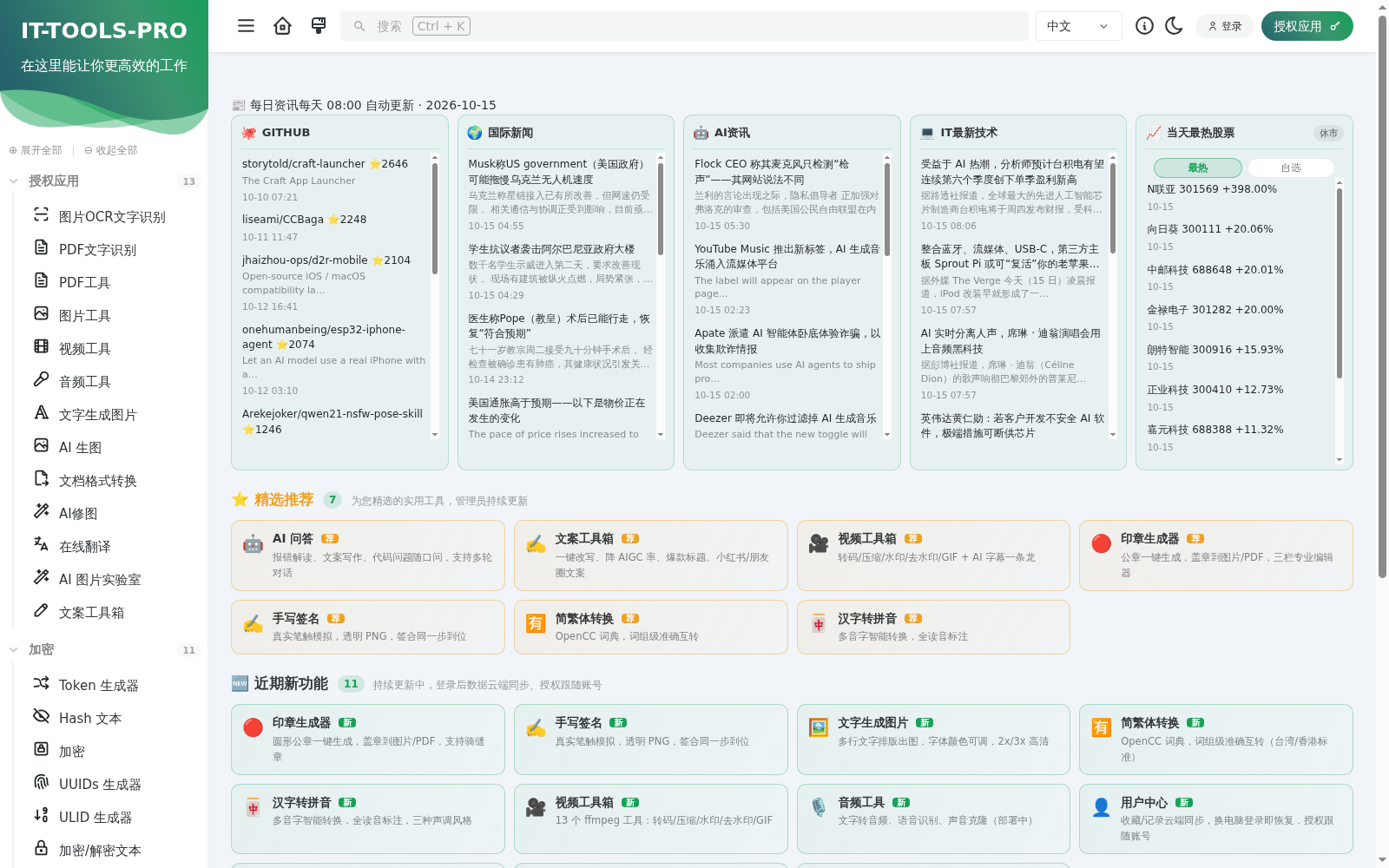Open 汉字转拼音 card in 近期新功能

368,819
